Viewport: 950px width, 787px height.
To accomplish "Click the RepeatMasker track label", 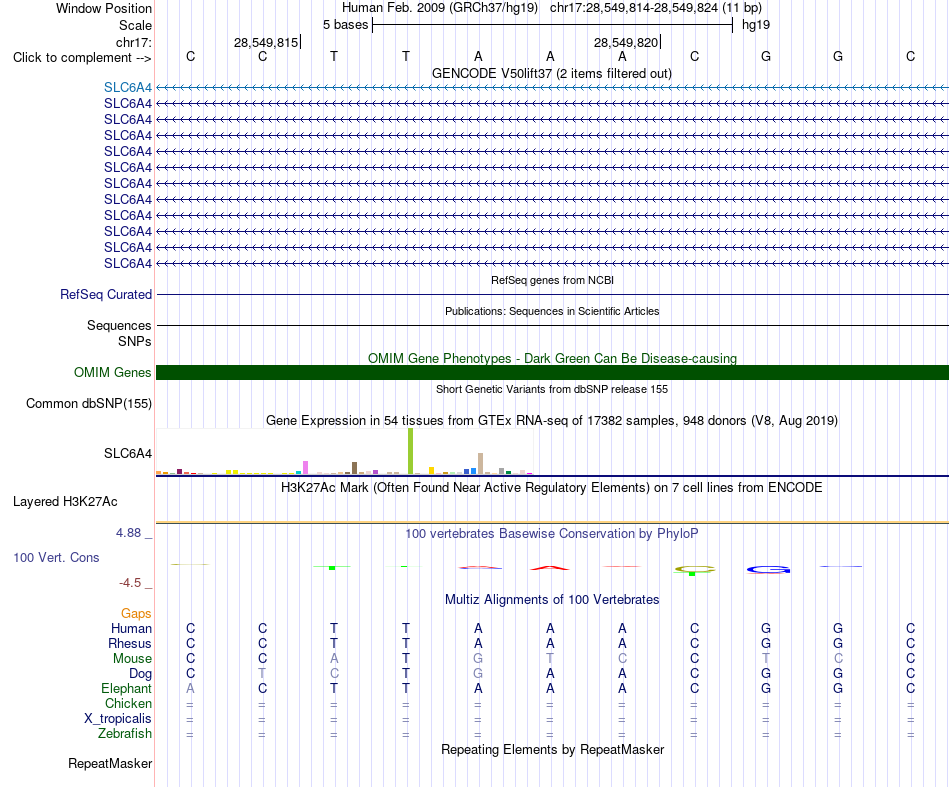I will (110, 764).
